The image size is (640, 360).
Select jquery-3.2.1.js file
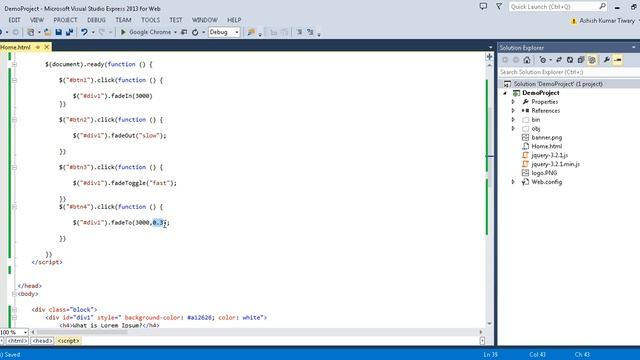(549, 155)
